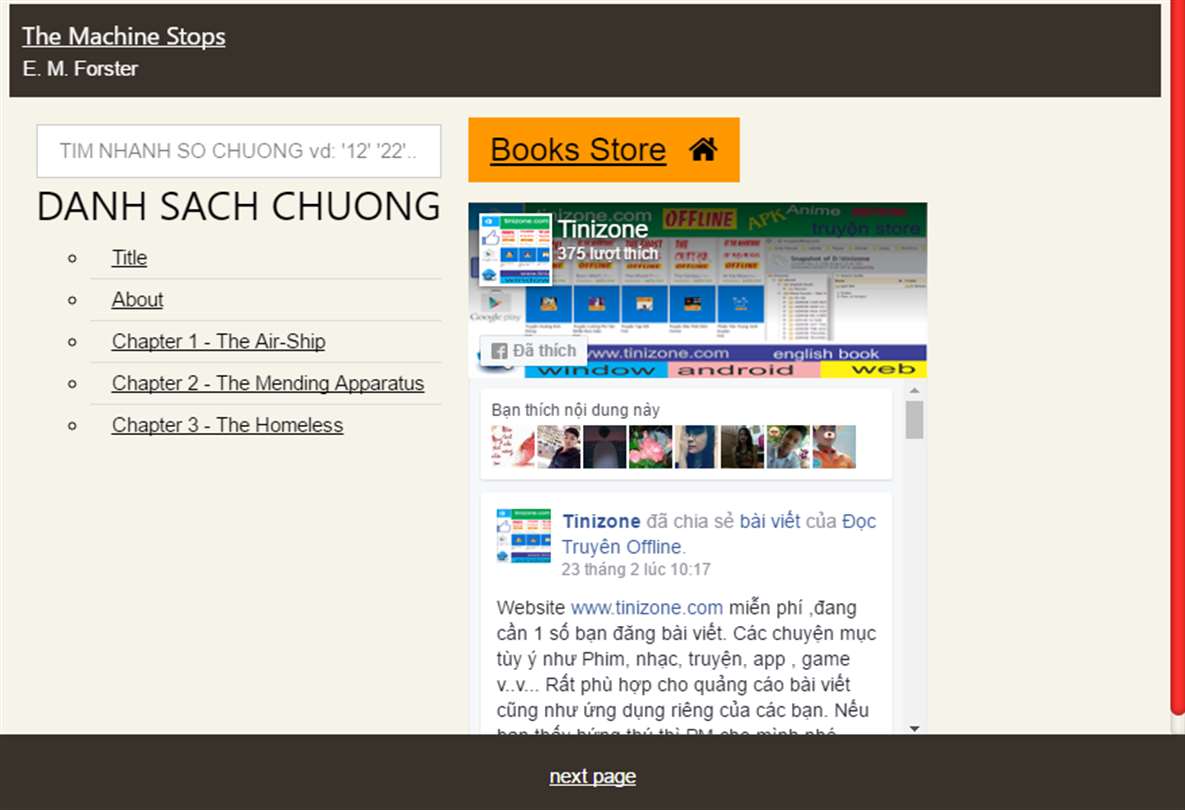Toggle the Facebook 'Đã thích' like button

coord(534,351)
